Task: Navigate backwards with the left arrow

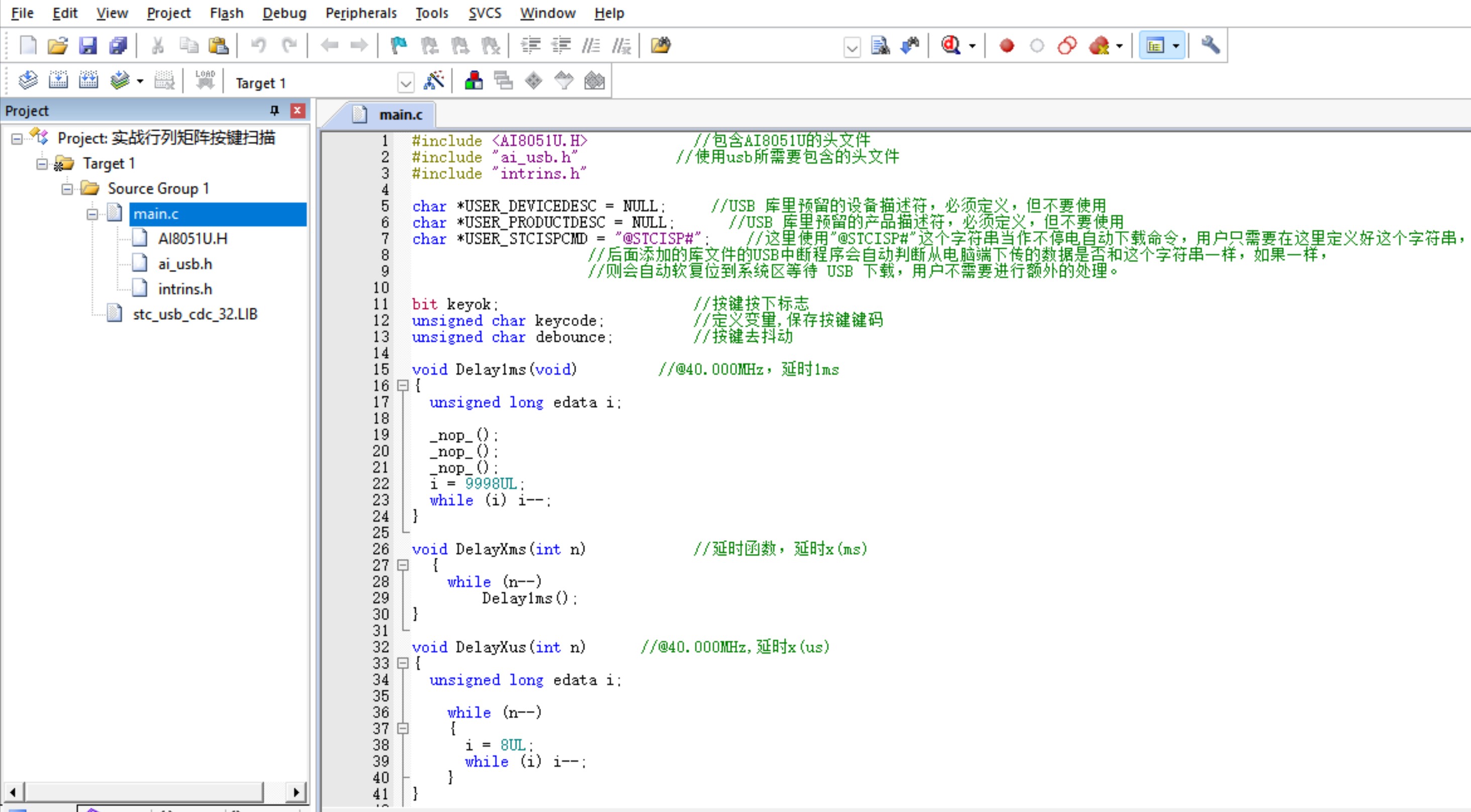Action: click(x=329, y=45)
